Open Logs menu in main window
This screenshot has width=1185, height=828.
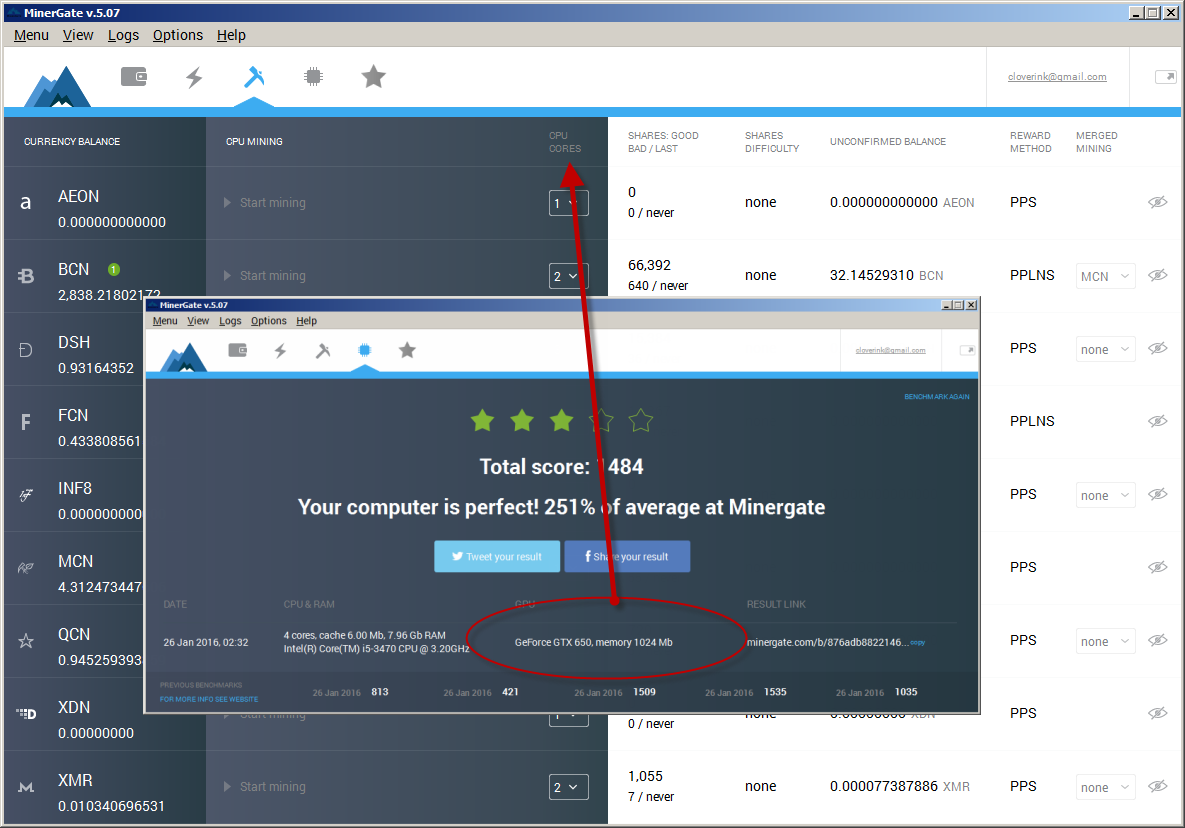click(123, 36)
